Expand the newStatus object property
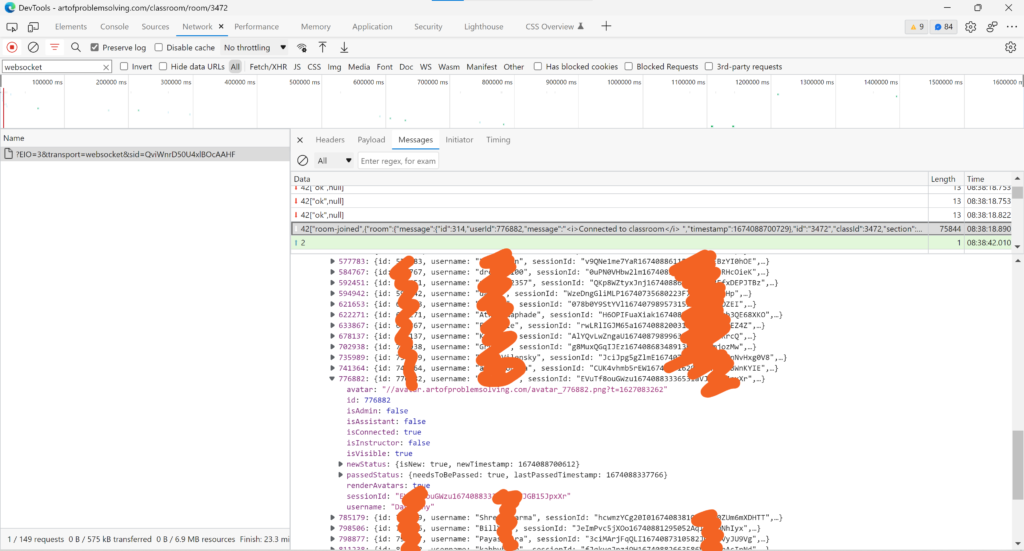The image size is (1024, 551). point(342,464)
